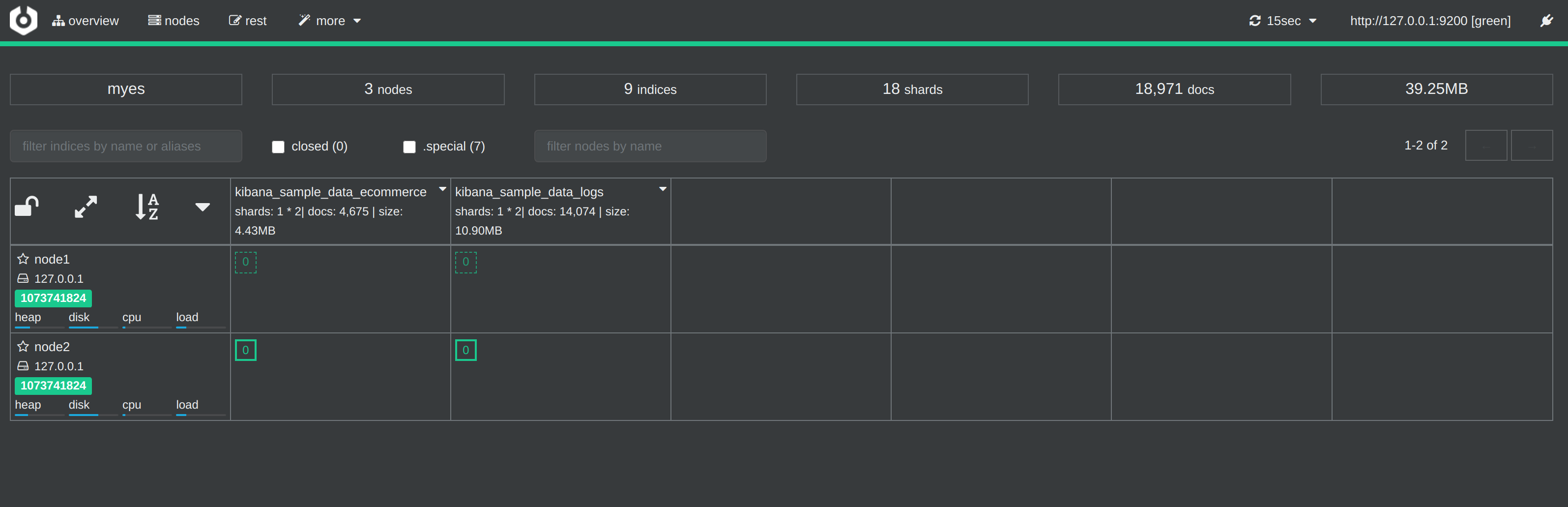Click the filter indices by name field
The width and height of the screenshot is (1568, 507).
[x=126, y=146]
